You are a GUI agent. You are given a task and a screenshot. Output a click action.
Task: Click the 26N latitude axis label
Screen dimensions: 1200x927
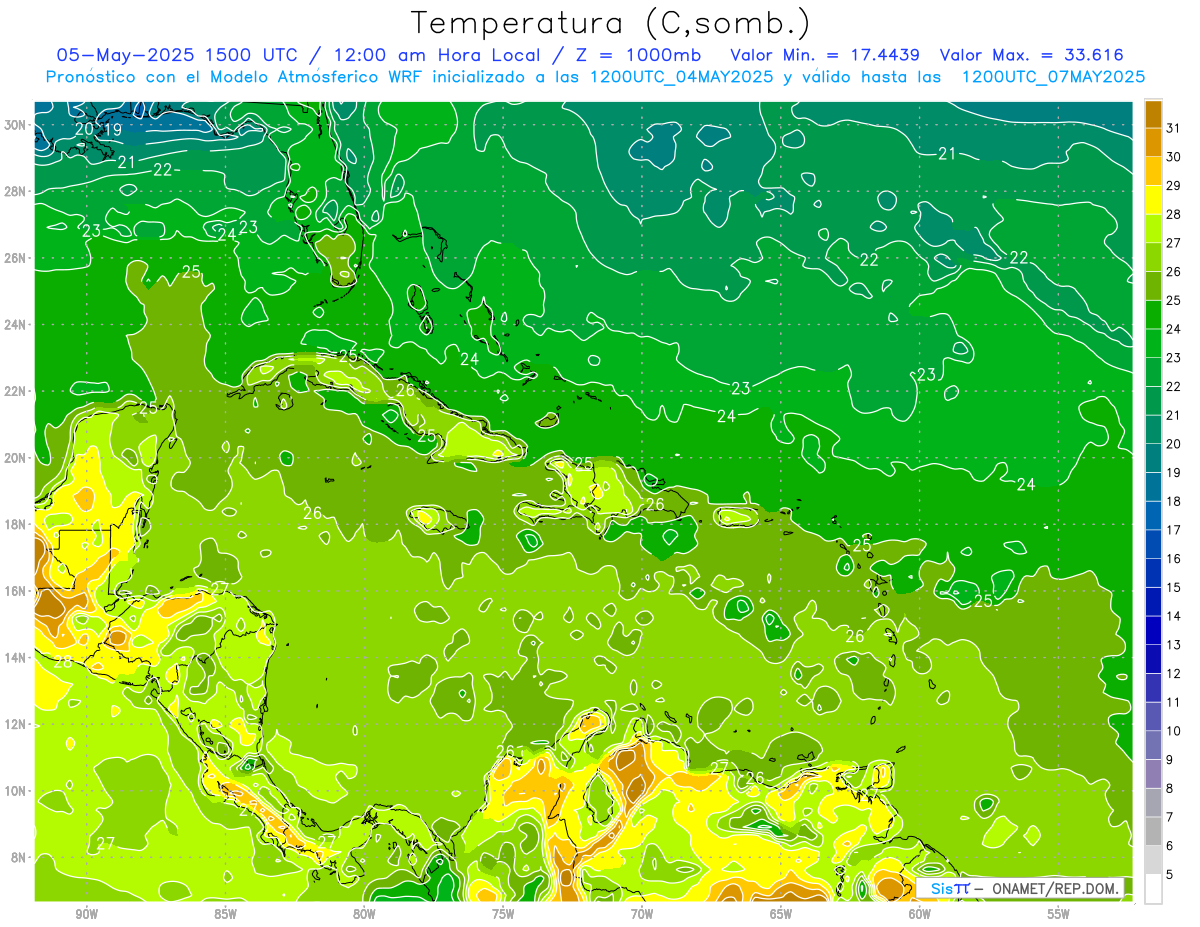pyautogui.click(x=16, y=258)
